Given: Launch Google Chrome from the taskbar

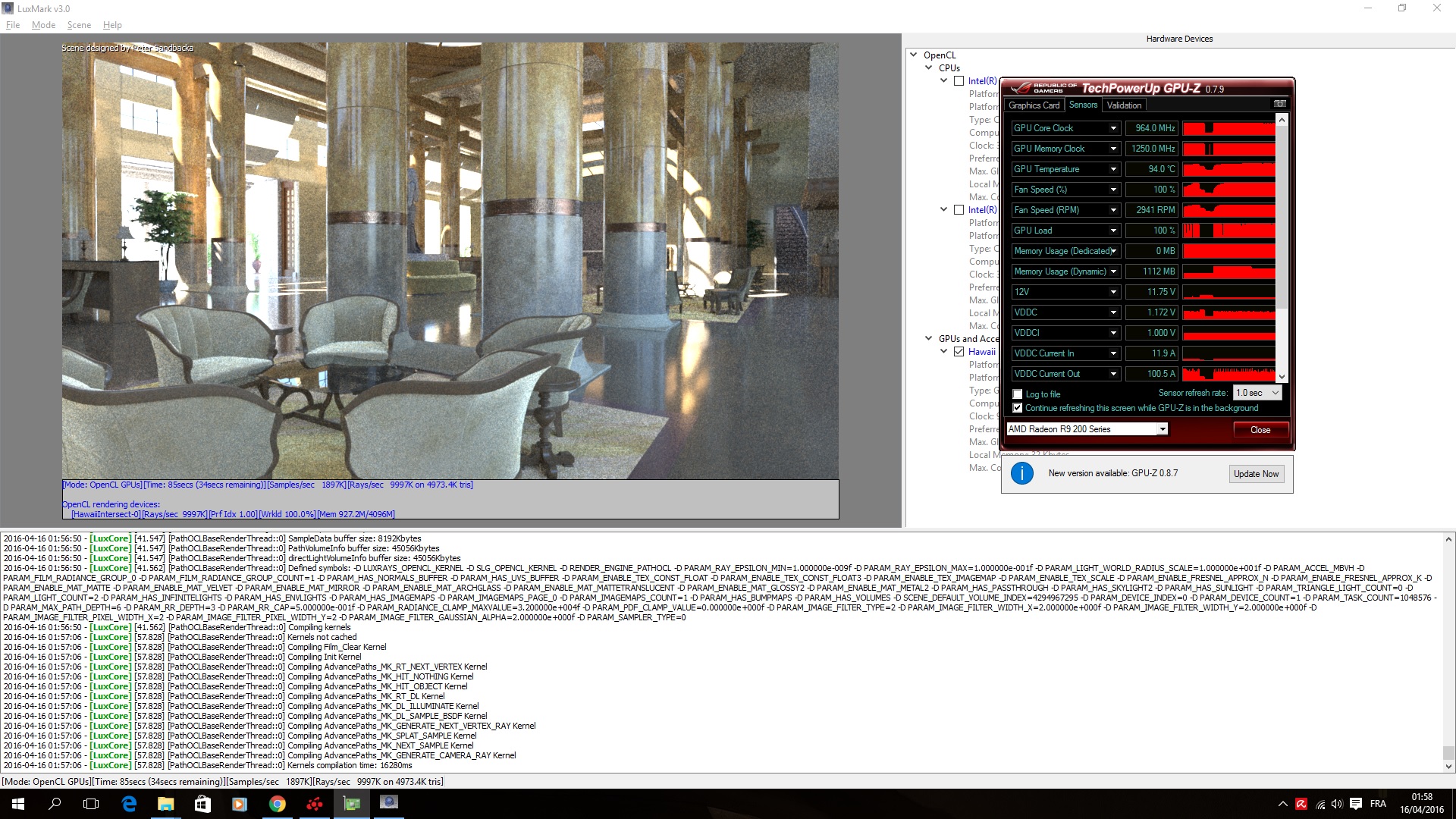Looking at the screenshot, I should (277, 804).
